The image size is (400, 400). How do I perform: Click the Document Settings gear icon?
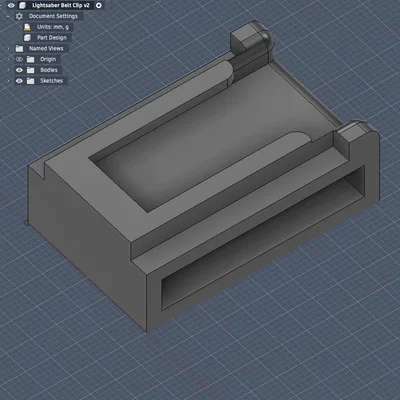19,16
